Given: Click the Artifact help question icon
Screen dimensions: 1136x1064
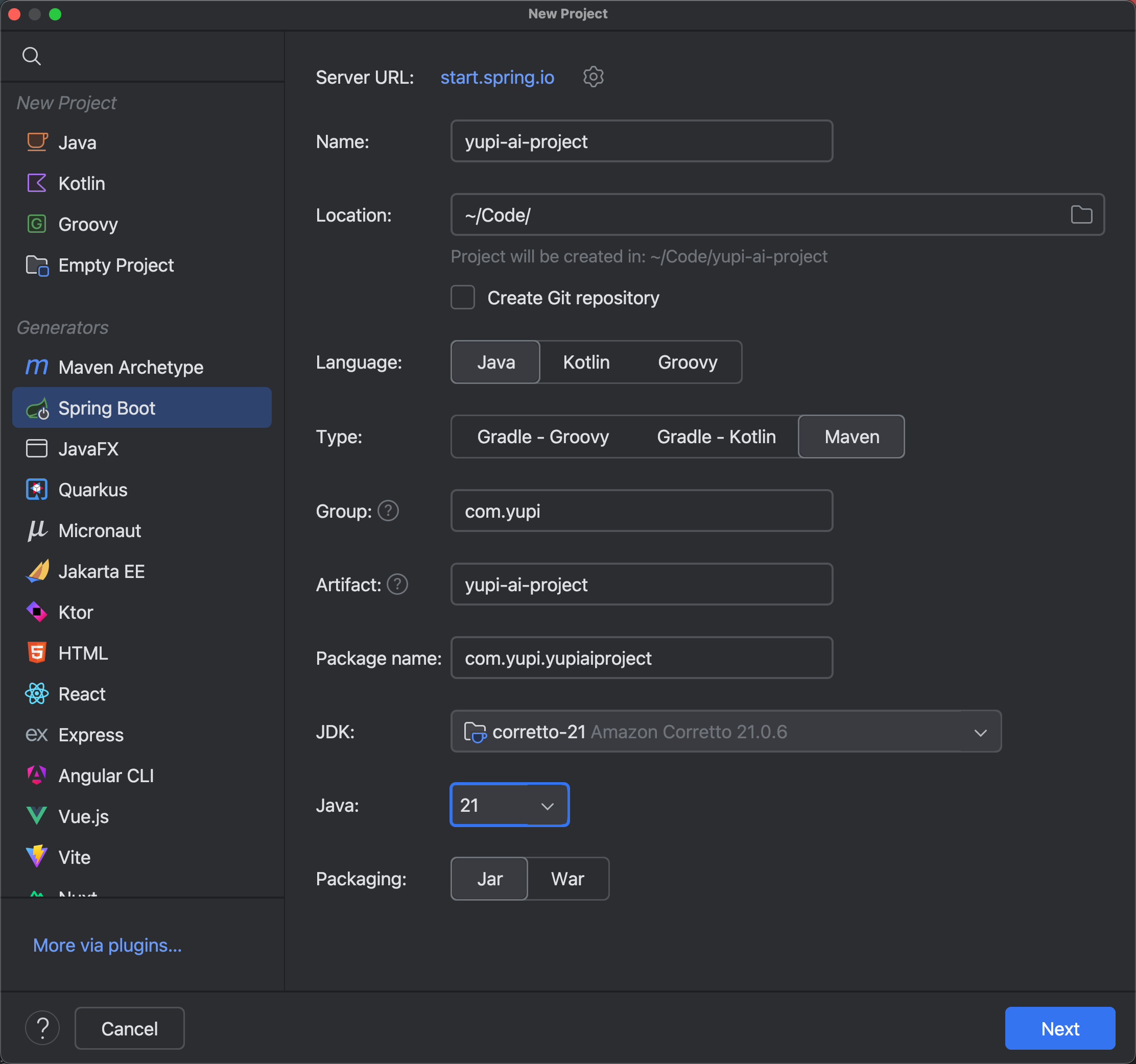Looking at the screenshot, I should tap(397, 584).
